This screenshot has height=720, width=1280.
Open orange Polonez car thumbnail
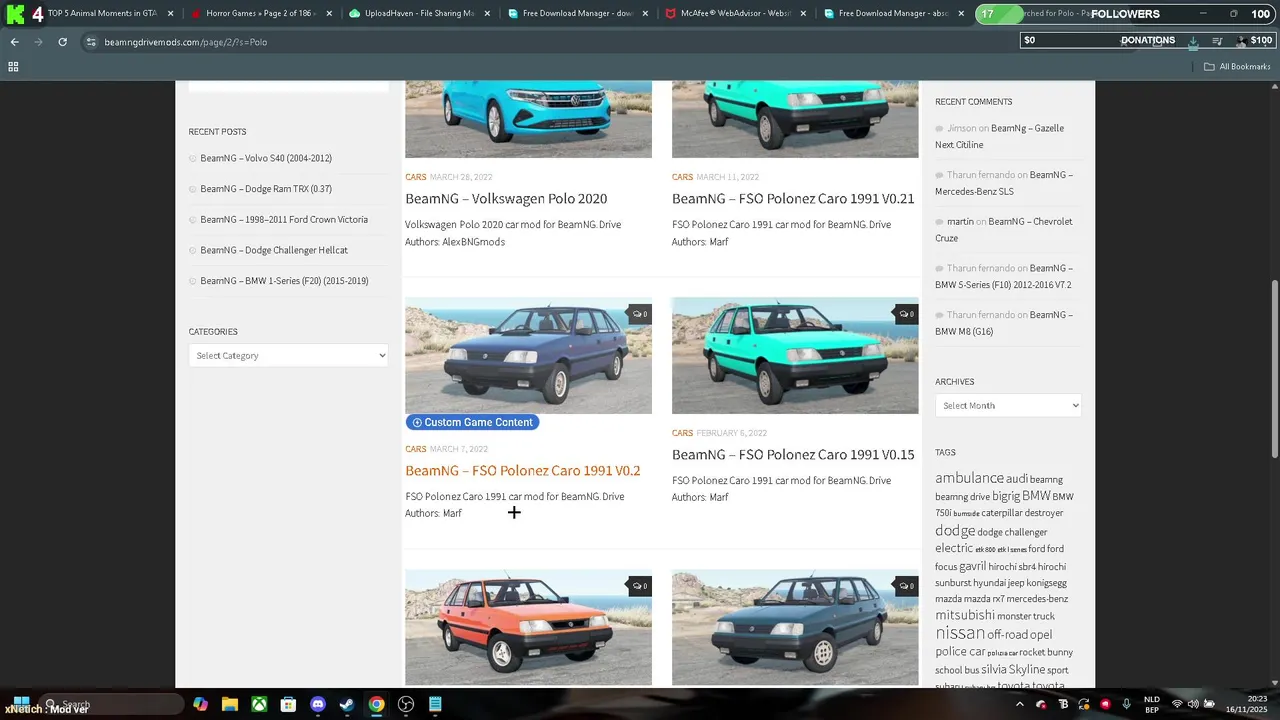528,627
